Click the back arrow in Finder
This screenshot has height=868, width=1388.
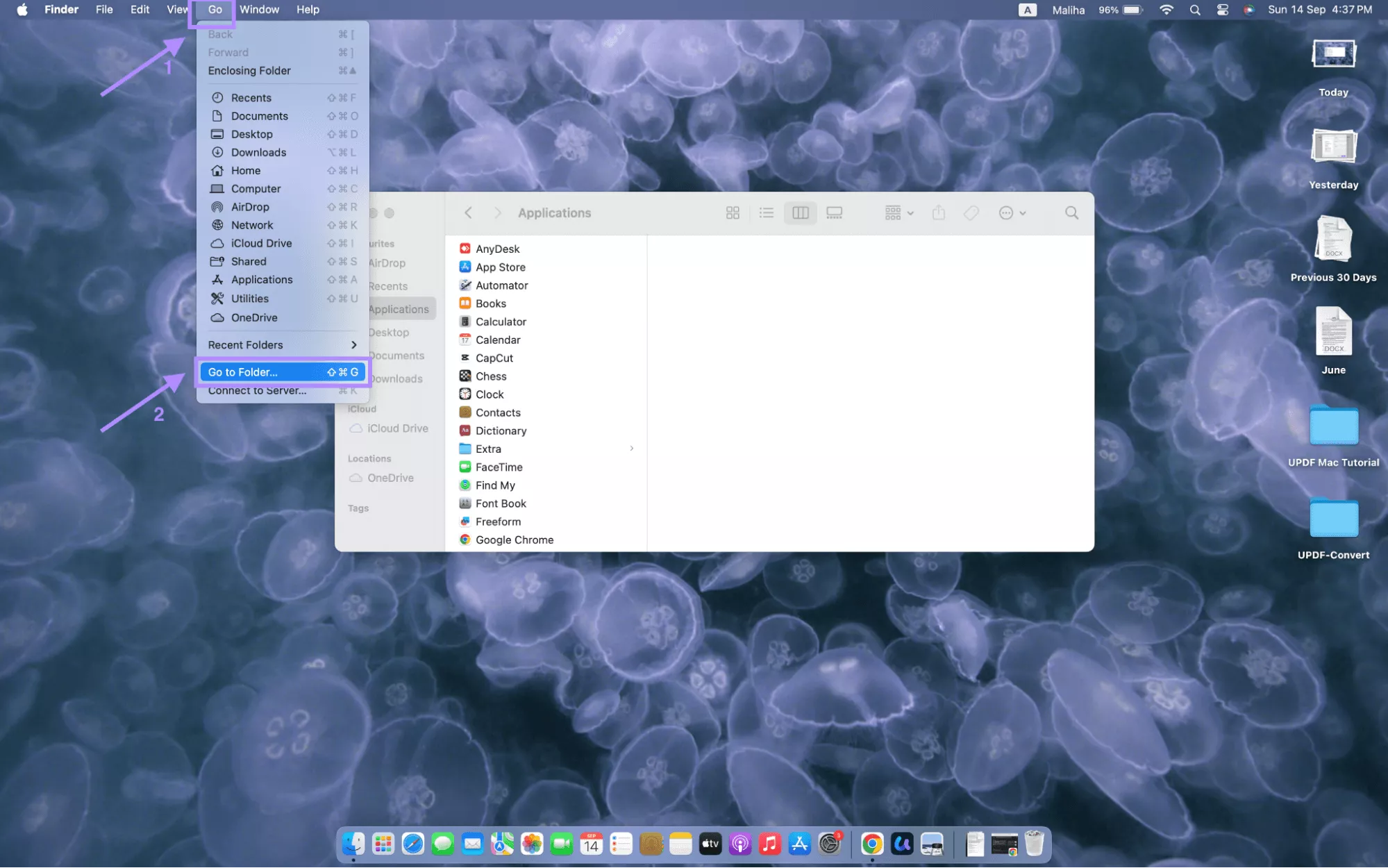click(468, 212)
